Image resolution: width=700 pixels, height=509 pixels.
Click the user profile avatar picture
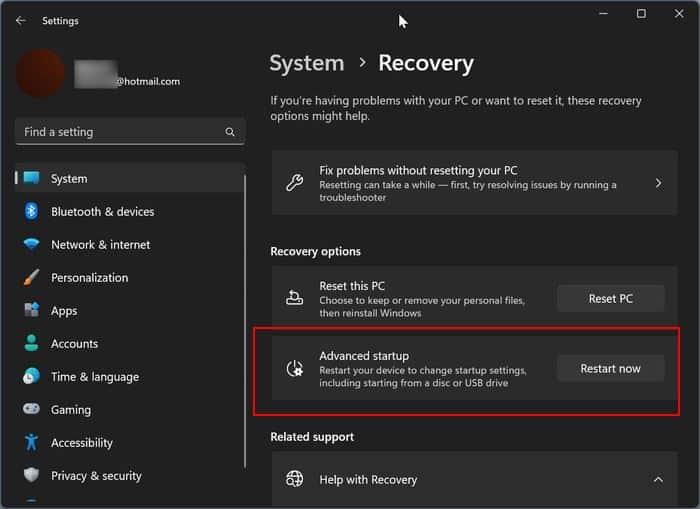(x=40, y=73)
